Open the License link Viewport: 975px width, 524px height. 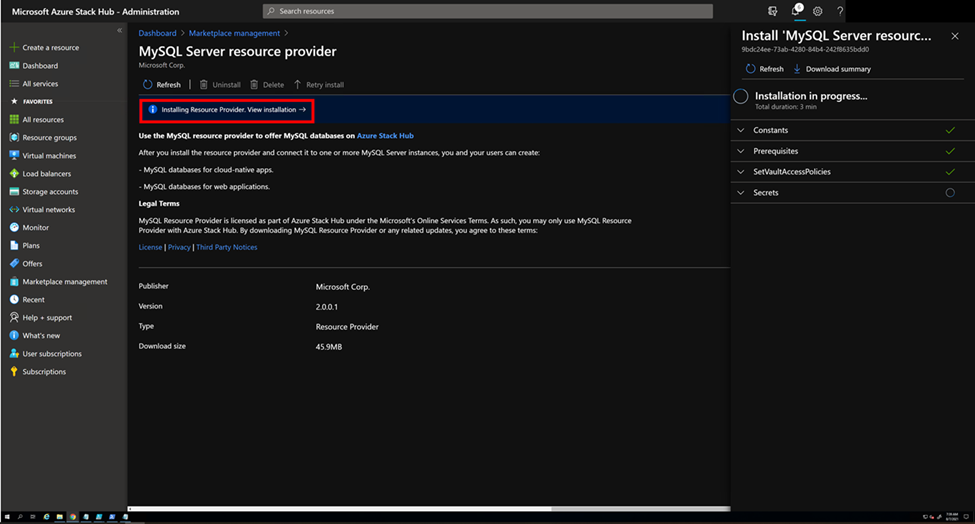[x=150, y=247]
